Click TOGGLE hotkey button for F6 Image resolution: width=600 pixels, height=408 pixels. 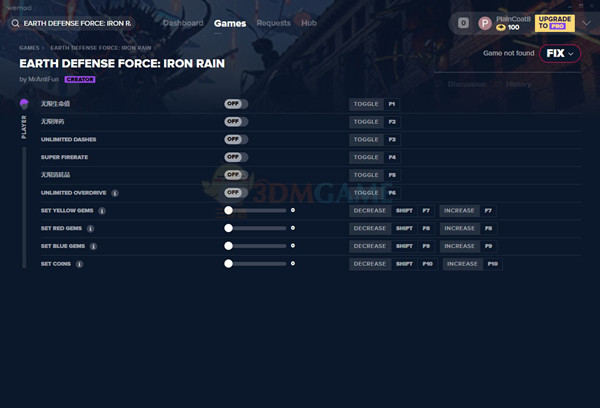pyautogui.click(x=366, y=193)
